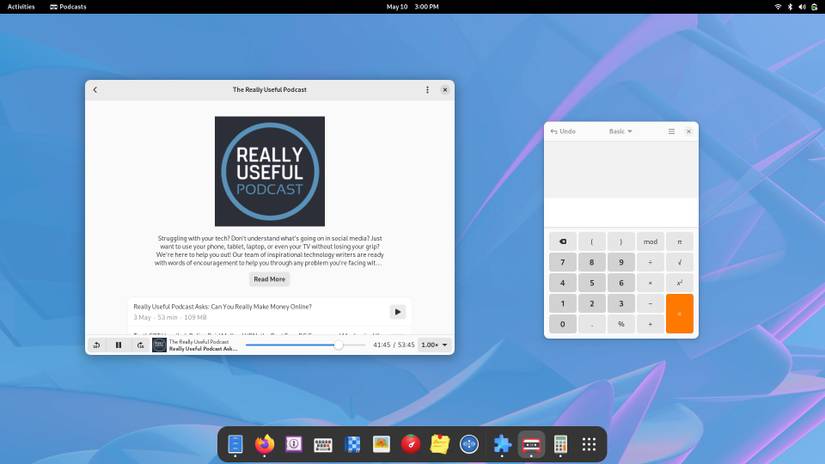The width and height of the screenshot is (825, 464).
Task: Click the 1 key in Calculator
Action: tap(563, 304)
